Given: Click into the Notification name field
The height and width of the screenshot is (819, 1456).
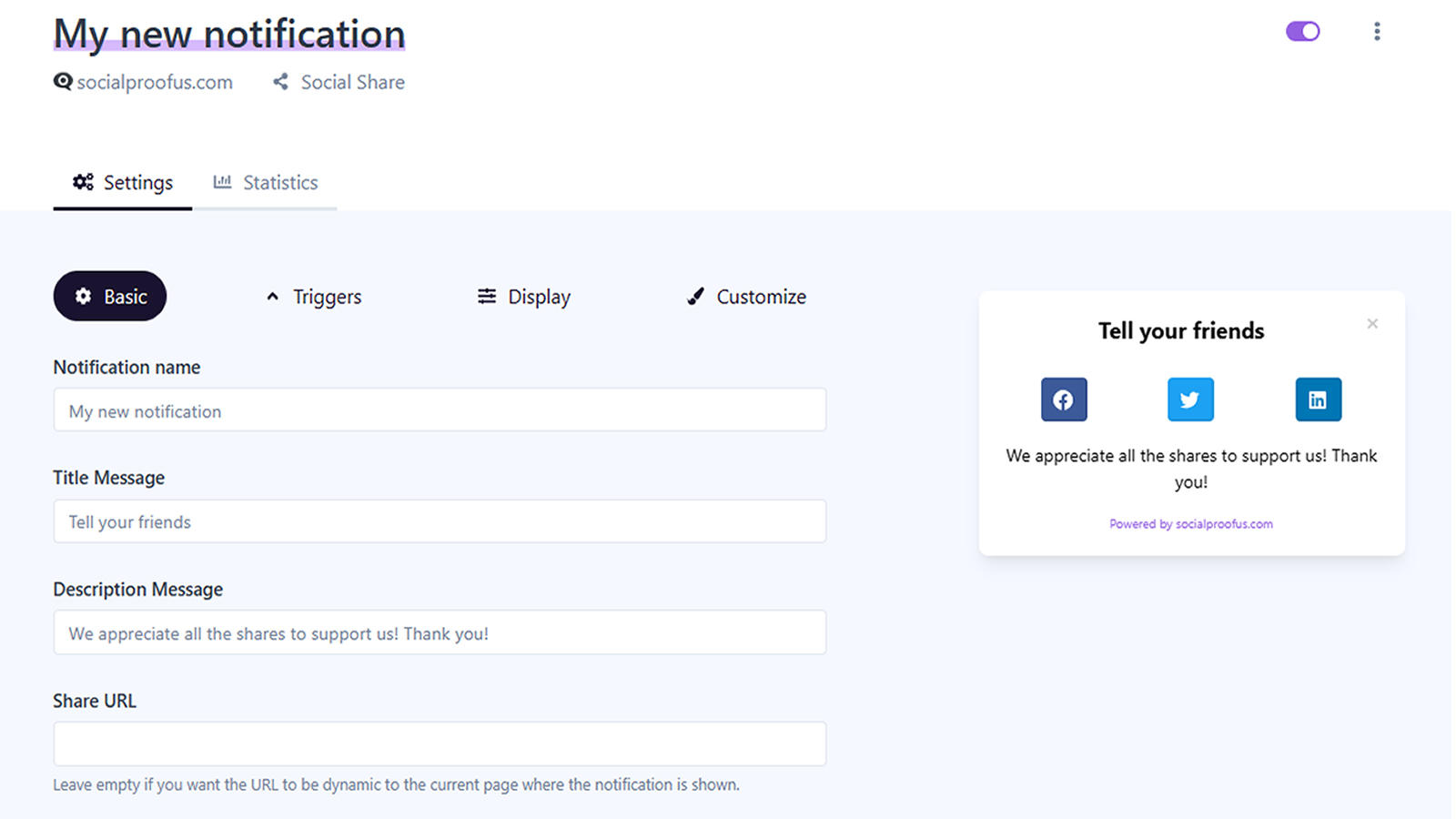Looking at the screenshot, I should pos(440,410).
